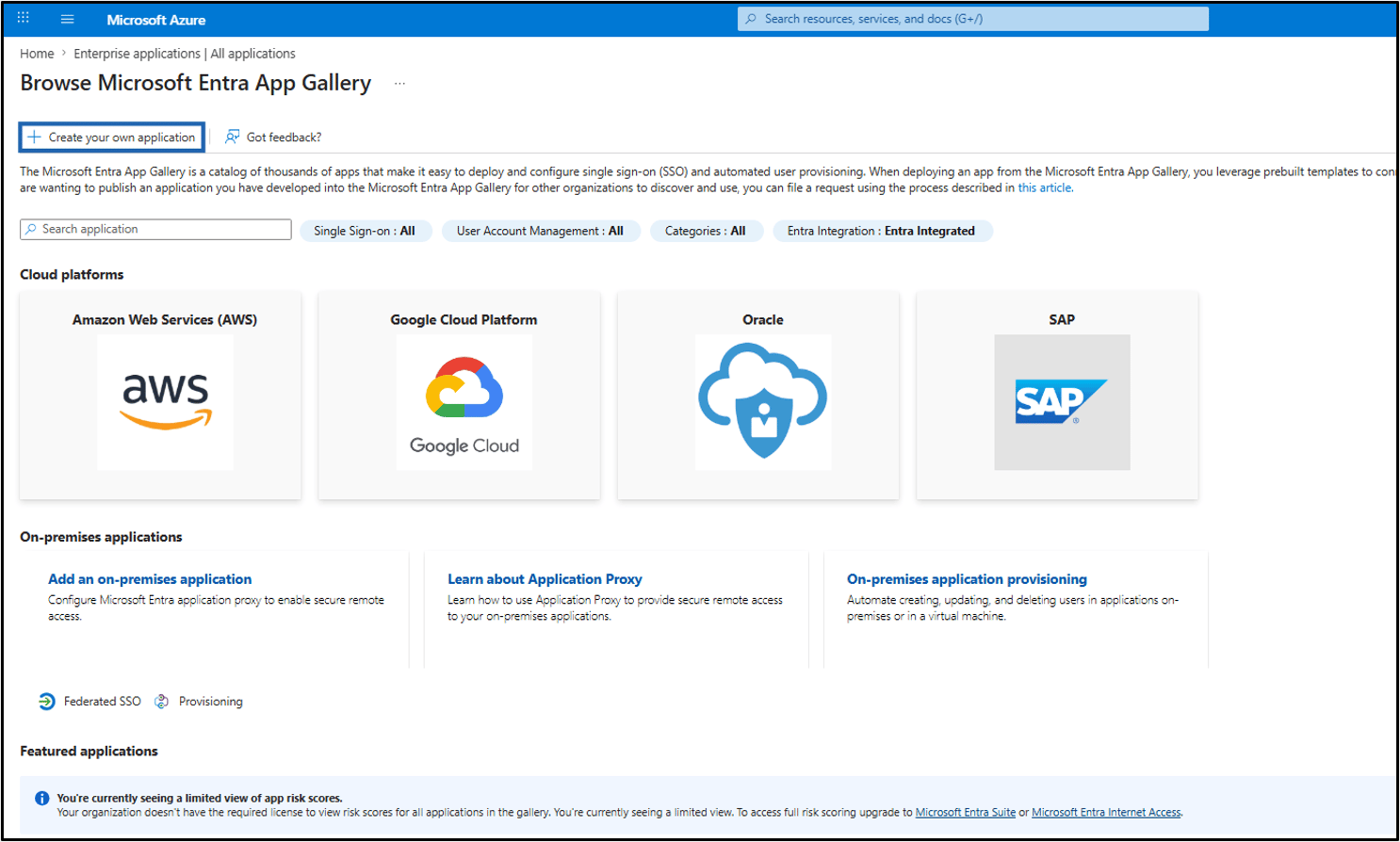Go to the Home breadcrumb
Viewport: 1400px width, 842px height.
(37, 54)
